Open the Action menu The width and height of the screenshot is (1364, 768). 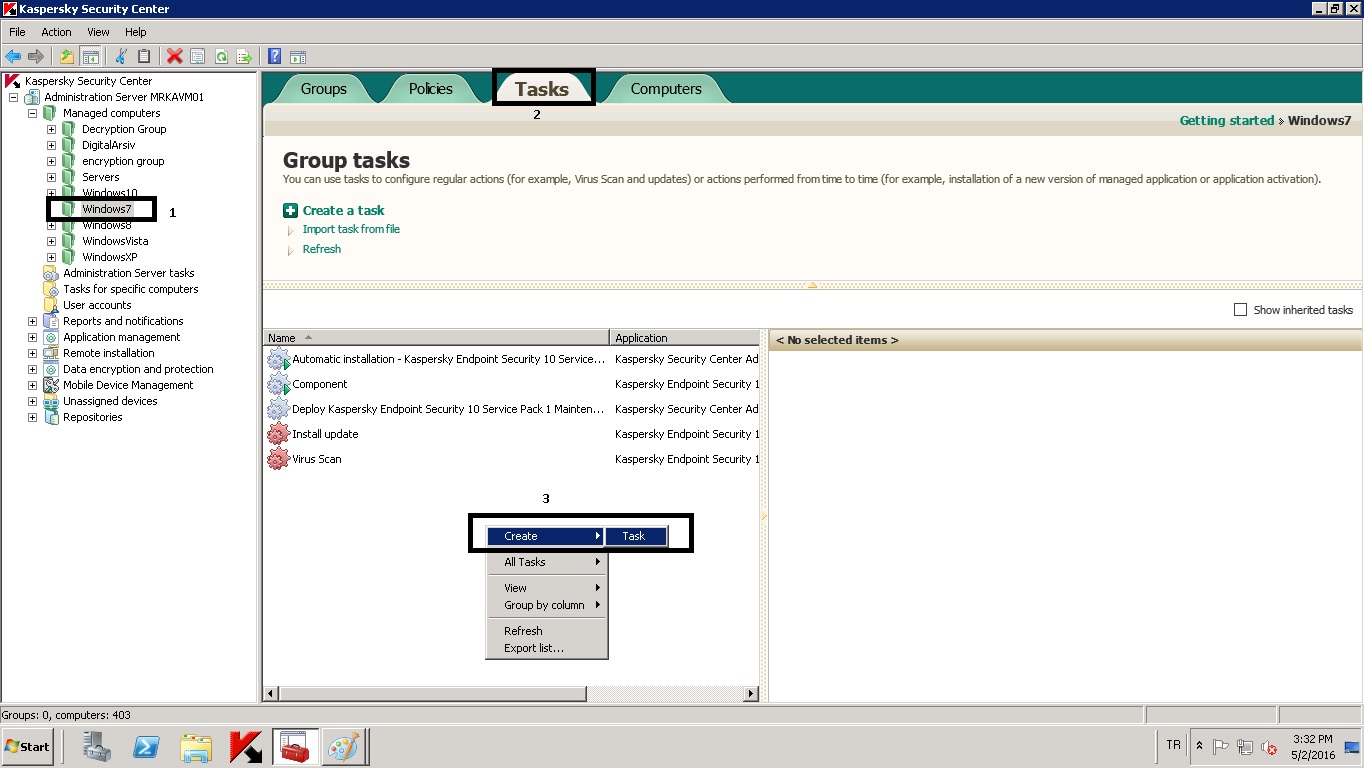(56, 32)
